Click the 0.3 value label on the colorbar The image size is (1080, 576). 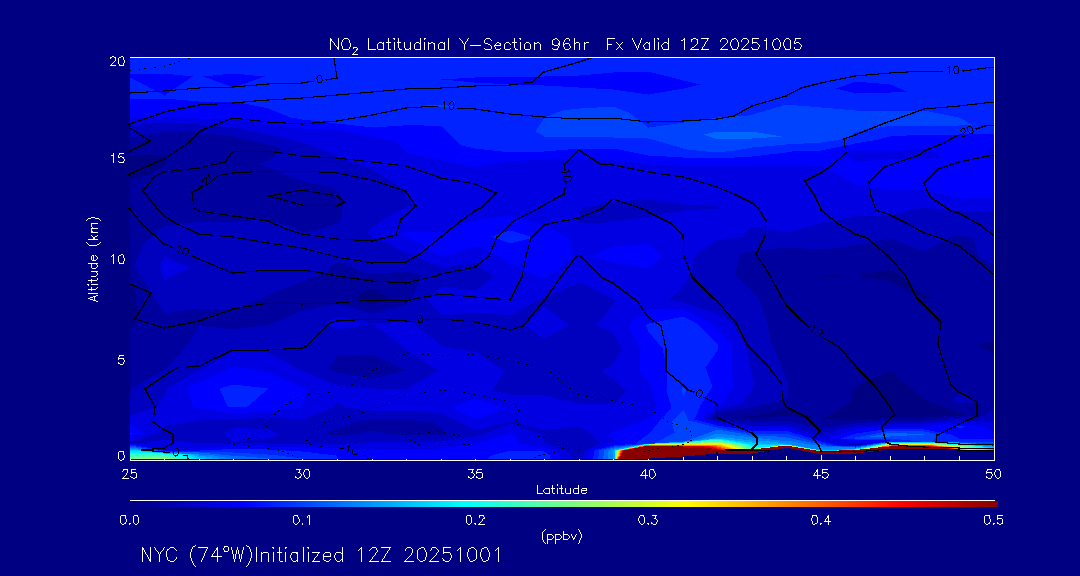(x=648, y=520)
